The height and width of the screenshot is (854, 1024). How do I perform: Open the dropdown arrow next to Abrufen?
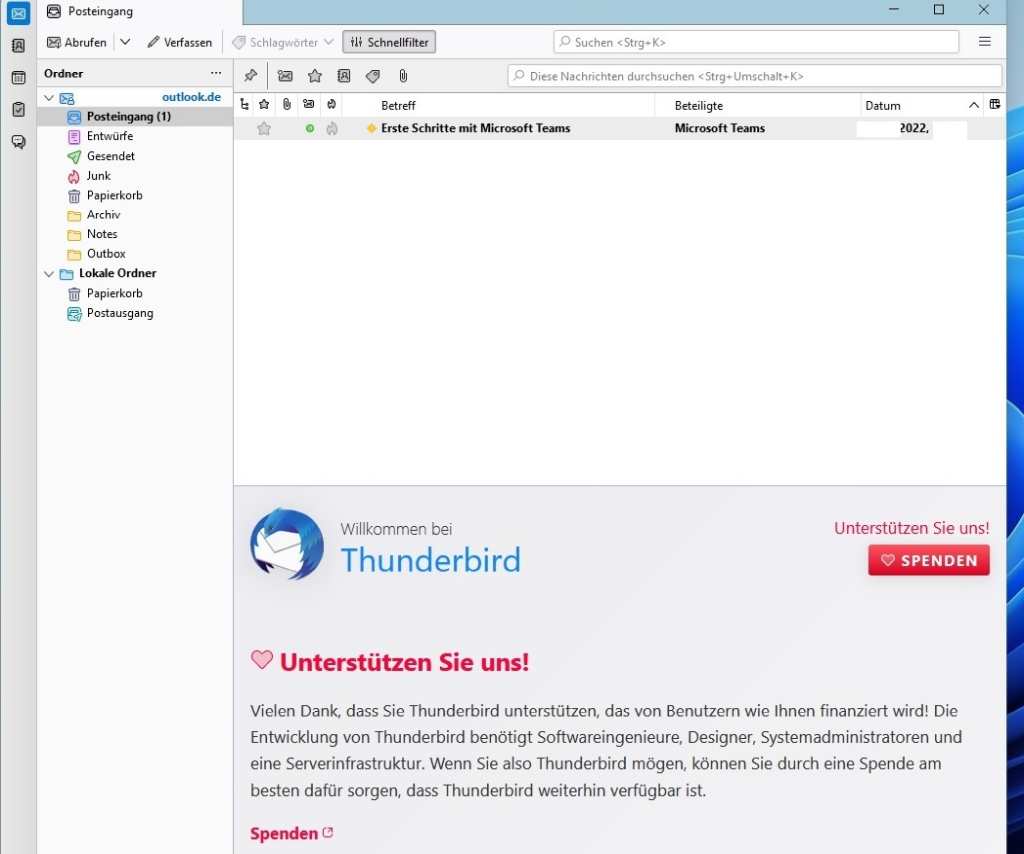tap(125, 42)
